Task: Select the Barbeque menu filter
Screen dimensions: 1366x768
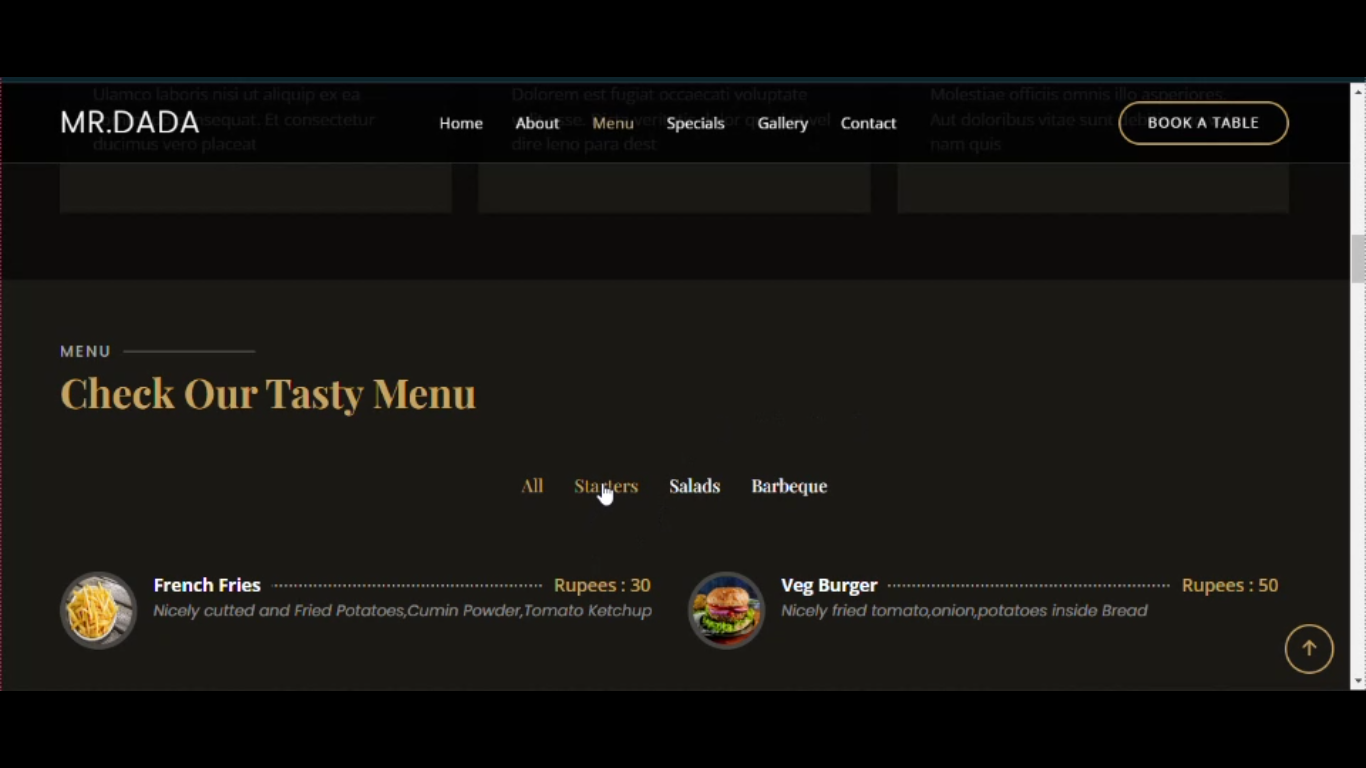Action: 789,486
